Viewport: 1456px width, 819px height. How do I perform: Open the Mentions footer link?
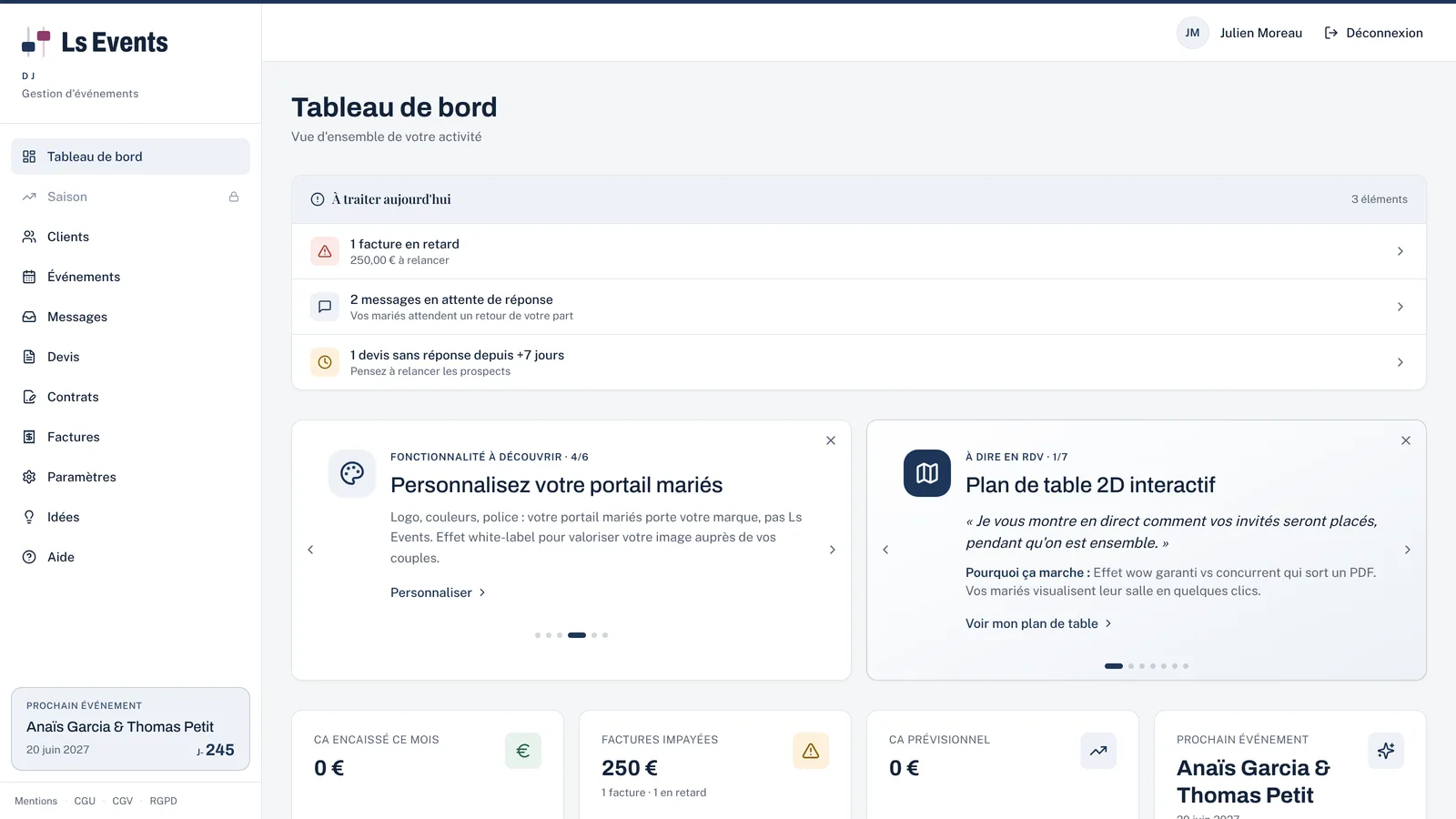[35, 801]
